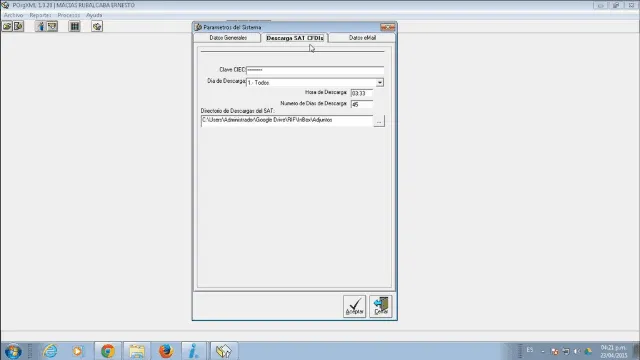Click the Directorio de Descargas del SAT path field
Image resolution: width=640 pixels, height=360 pixels.
[287, 121]
